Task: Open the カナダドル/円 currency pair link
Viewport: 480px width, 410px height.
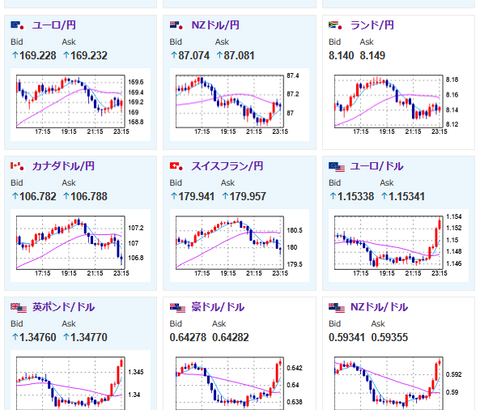Action: [63, 166]
